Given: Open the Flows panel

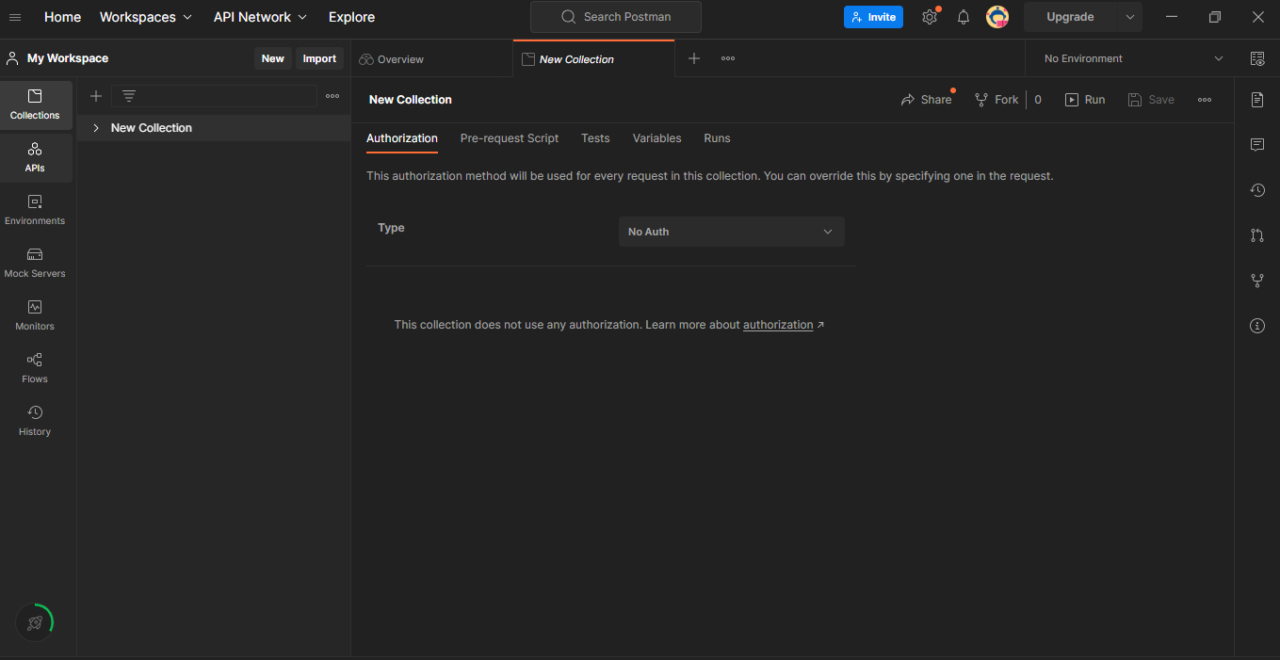Looking at the screenshot, I should tap(35, 367).
